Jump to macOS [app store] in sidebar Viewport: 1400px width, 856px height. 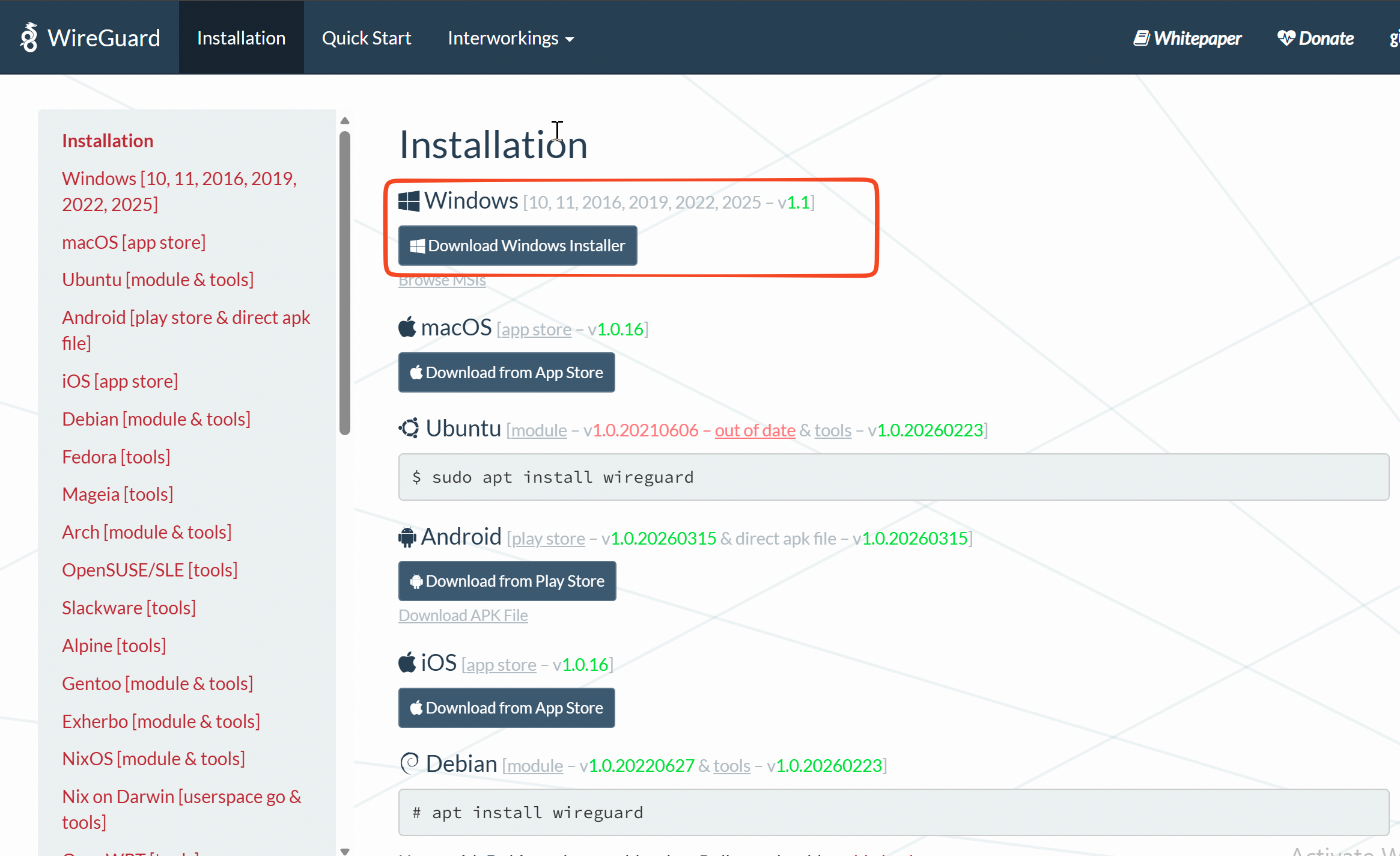[x=133, y=242]
